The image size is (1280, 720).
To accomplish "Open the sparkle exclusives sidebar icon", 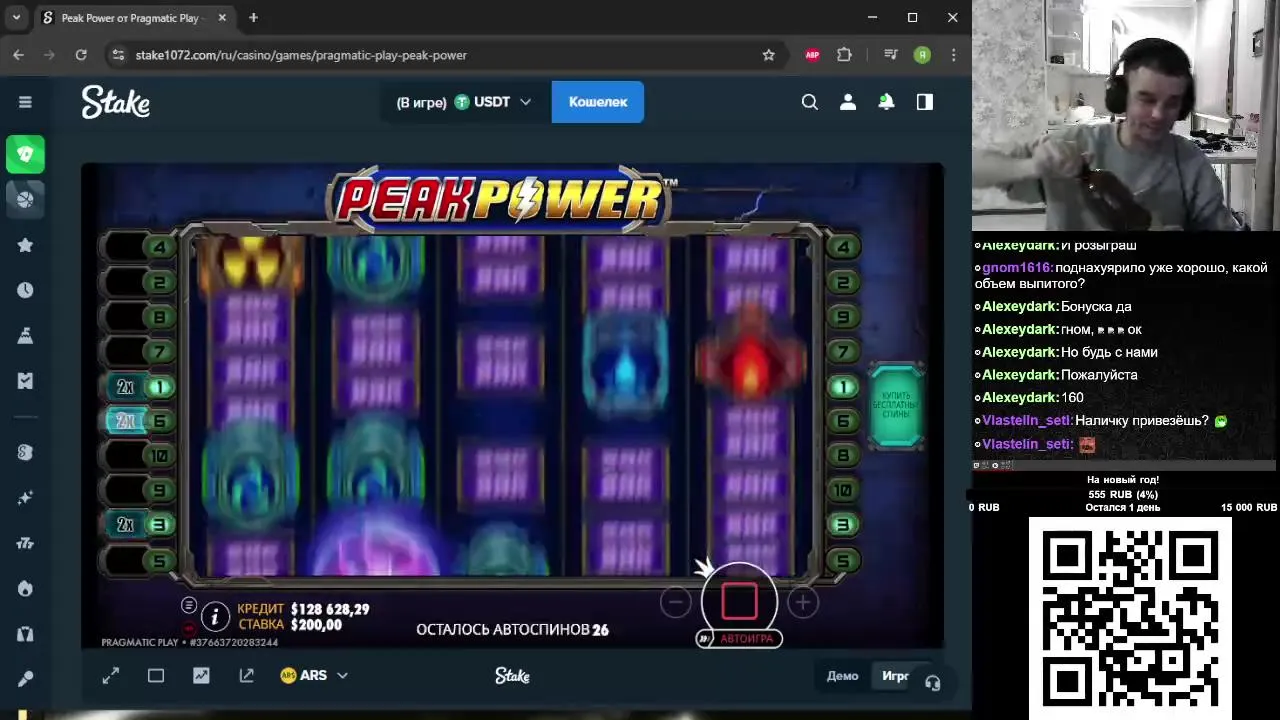I will tap(25, 498).
